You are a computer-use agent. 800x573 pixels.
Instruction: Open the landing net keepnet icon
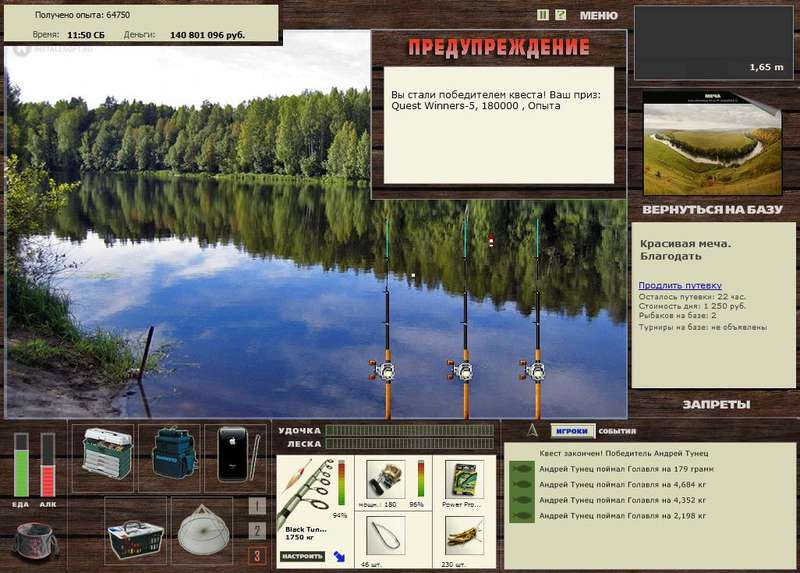pyautogui.click(x=203, y=532)
